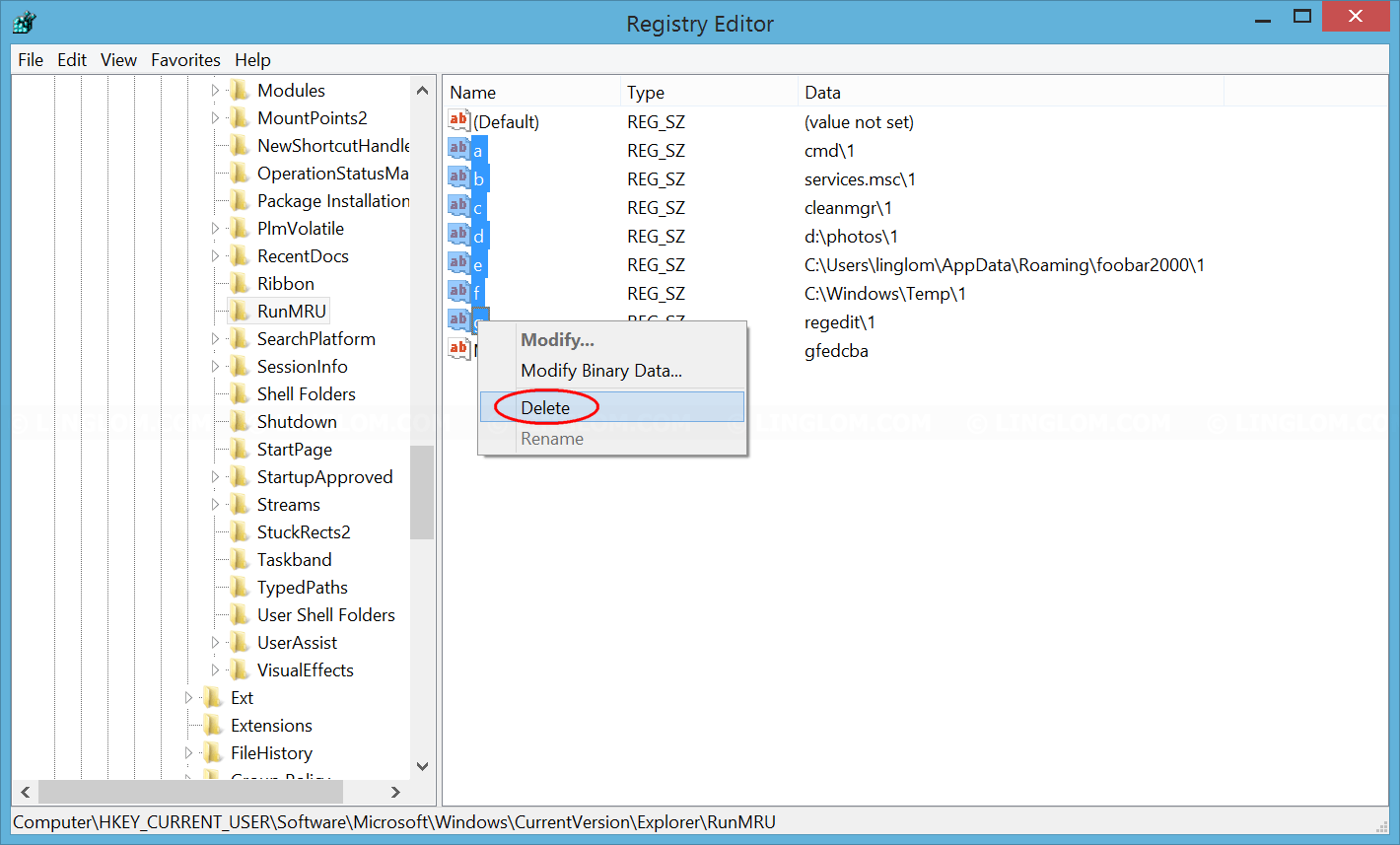Click the RecentDocs folder icon
The height and width of the screenshot is (845, 1400).
240,255
